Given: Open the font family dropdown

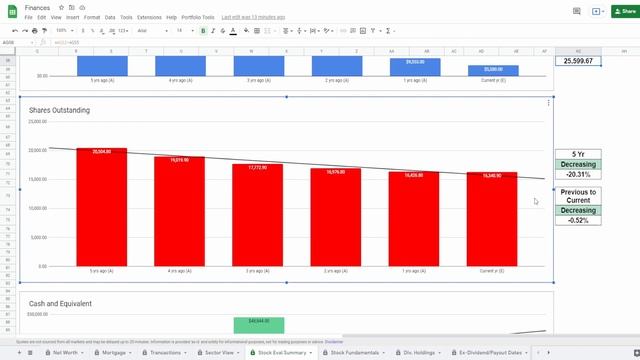Looking at the screenshot, I should coord(153,31).
